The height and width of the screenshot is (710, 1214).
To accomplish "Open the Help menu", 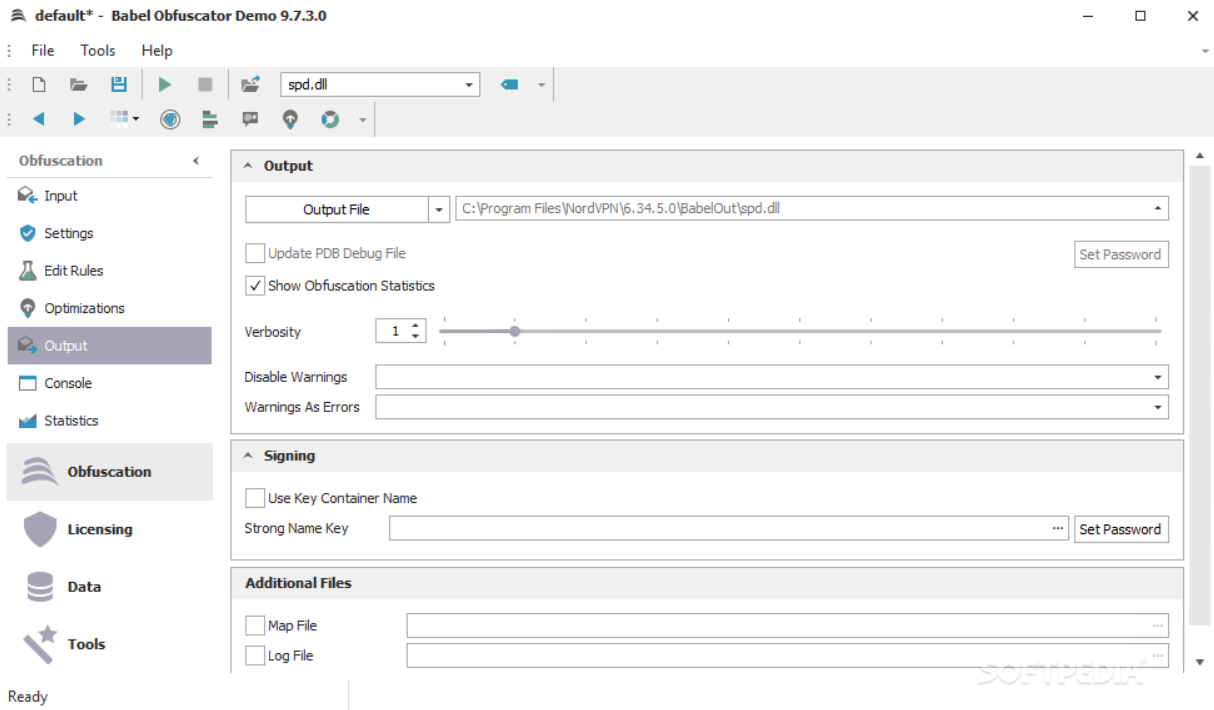I will coord(157,50).
